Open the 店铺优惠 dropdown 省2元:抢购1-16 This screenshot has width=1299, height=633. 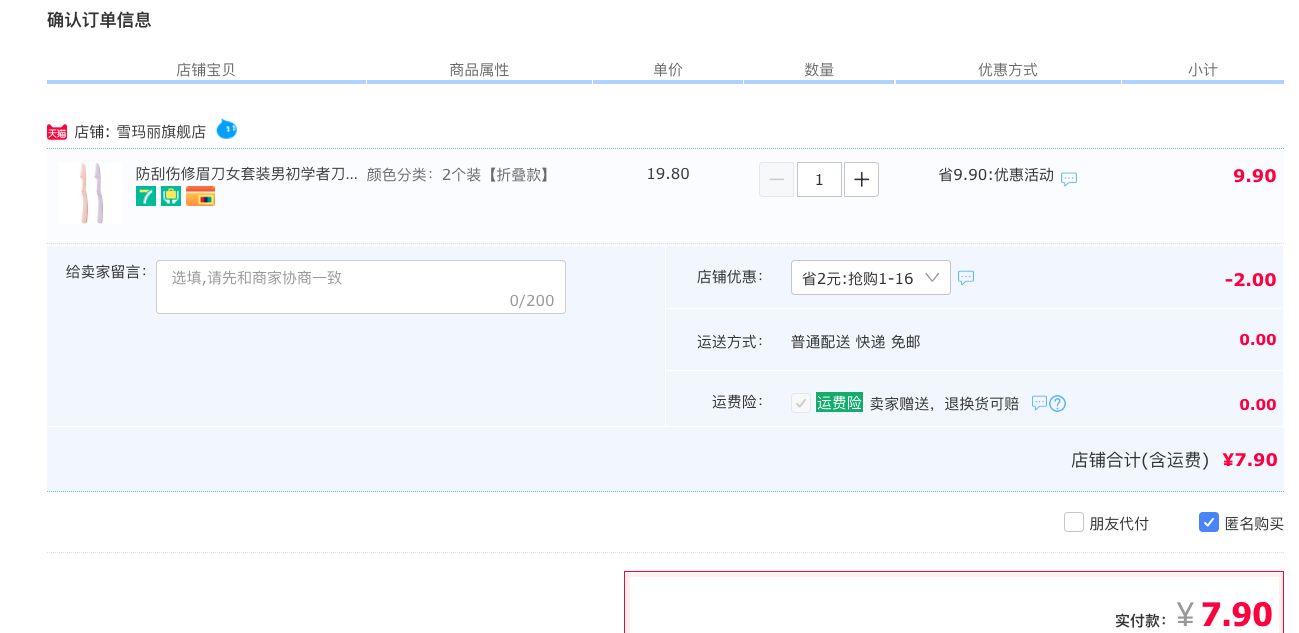(x=871, y=278)
